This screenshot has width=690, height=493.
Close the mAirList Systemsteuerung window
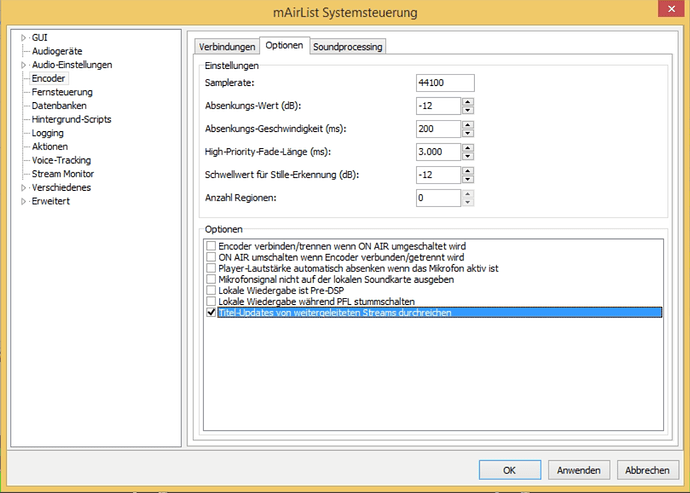665,11
